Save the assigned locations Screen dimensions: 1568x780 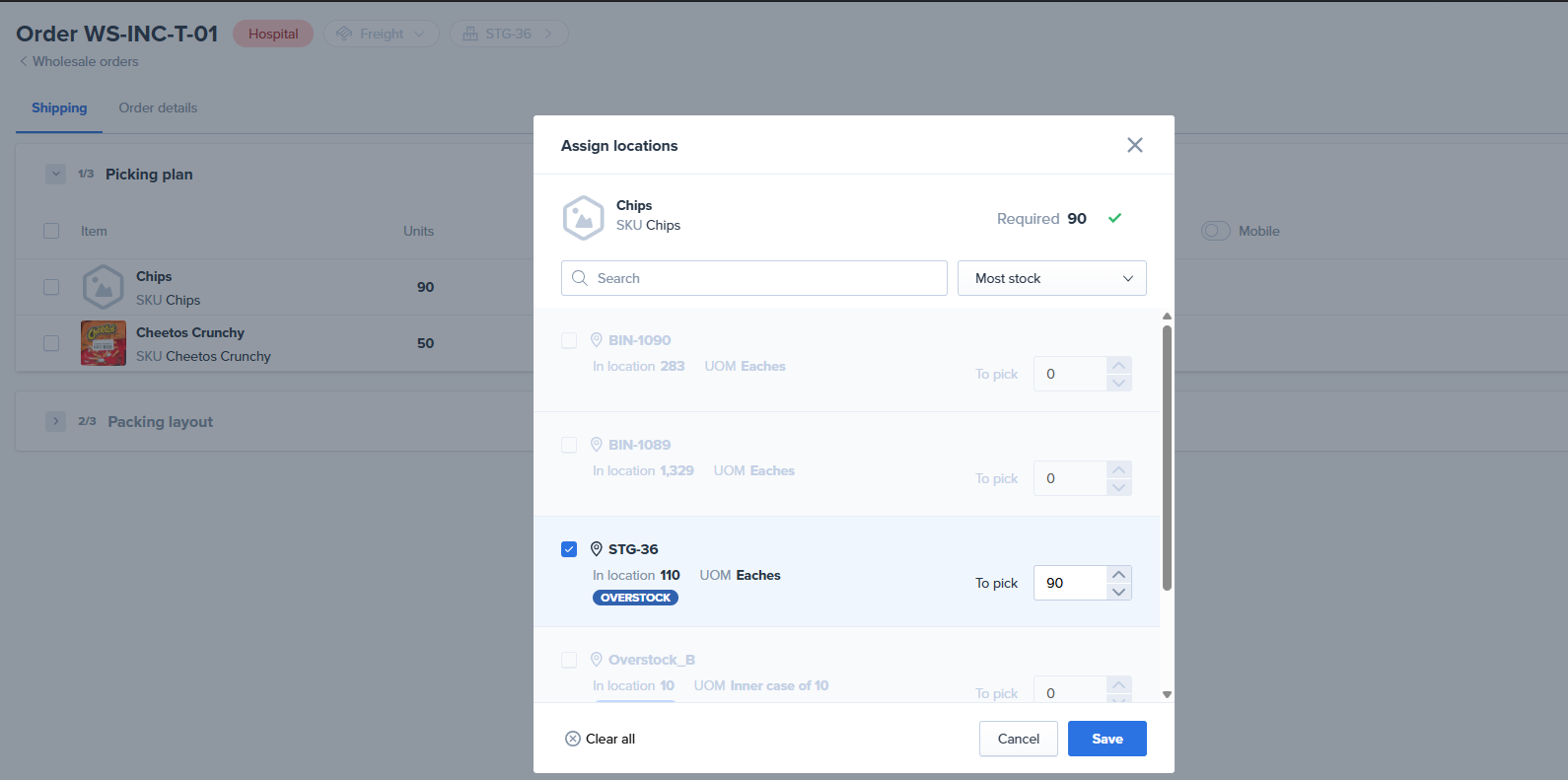(x=1106, y=739)
